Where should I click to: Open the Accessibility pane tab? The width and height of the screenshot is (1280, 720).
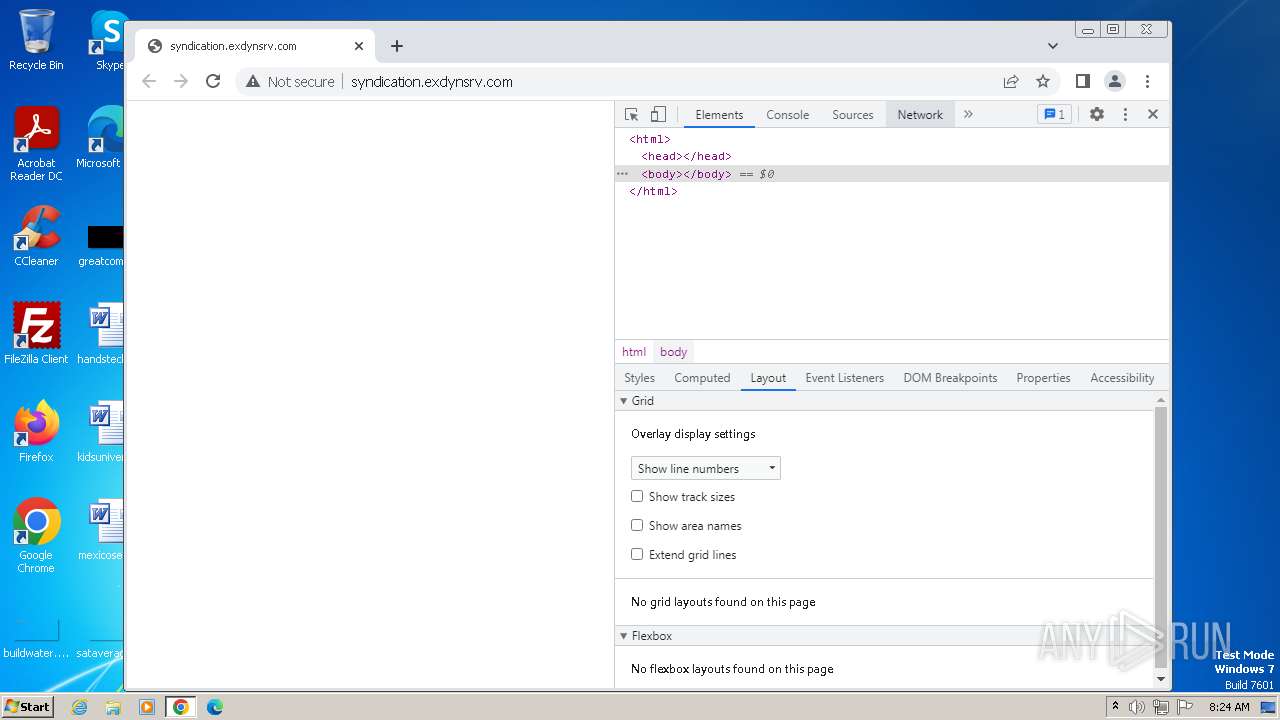click(1122, 378)
